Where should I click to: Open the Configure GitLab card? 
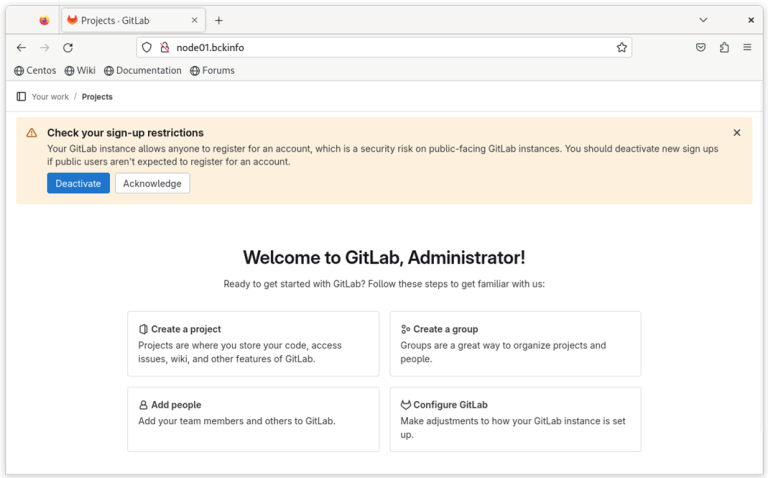(515, 419)
